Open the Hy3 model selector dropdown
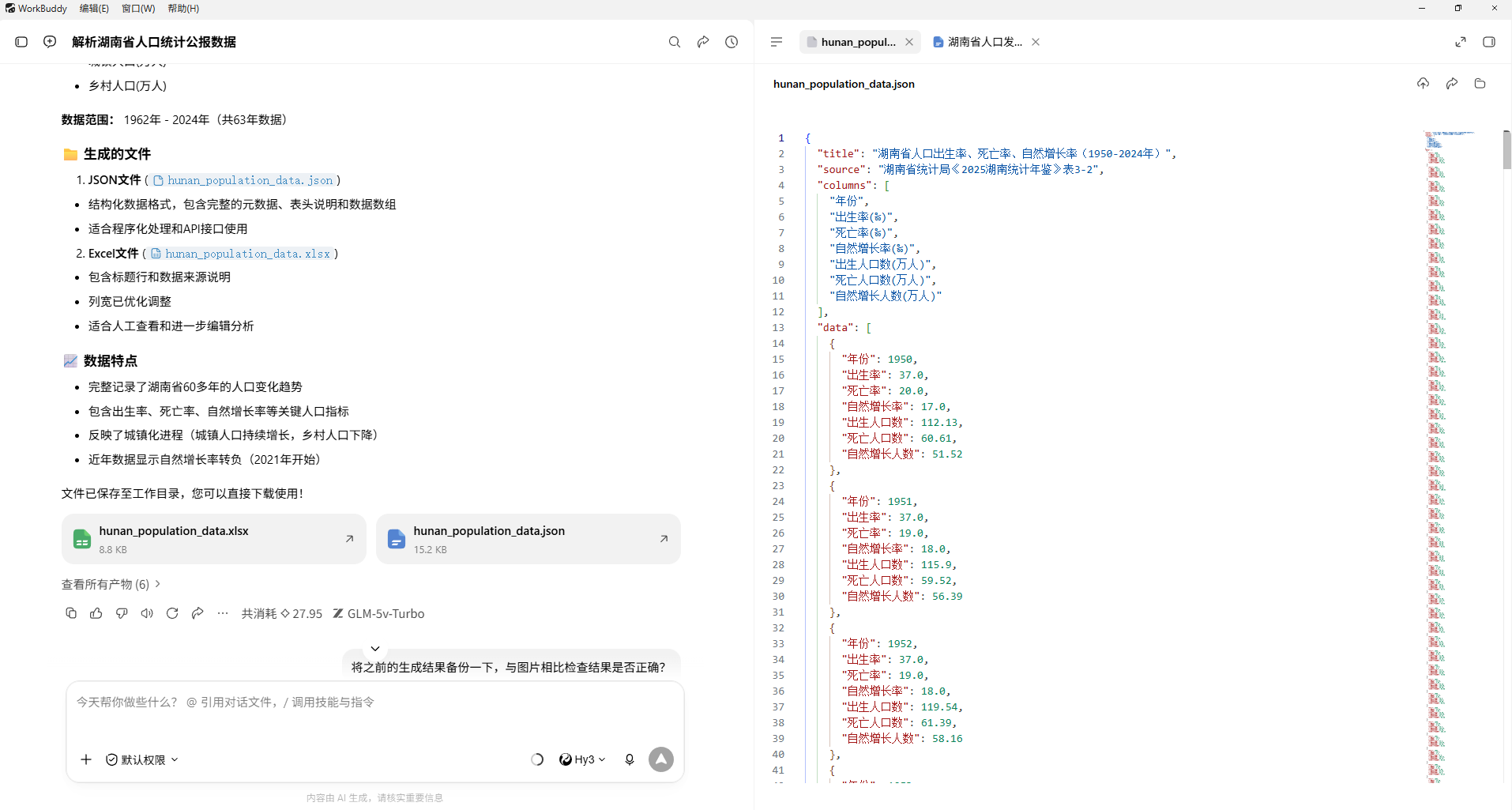 [x=582, y=759]
